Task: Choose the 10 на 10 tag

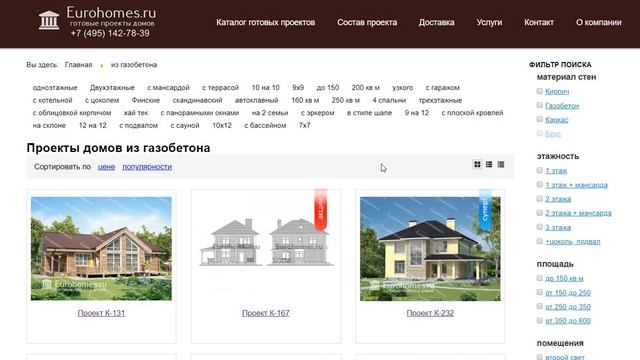Action: (266, 88)
